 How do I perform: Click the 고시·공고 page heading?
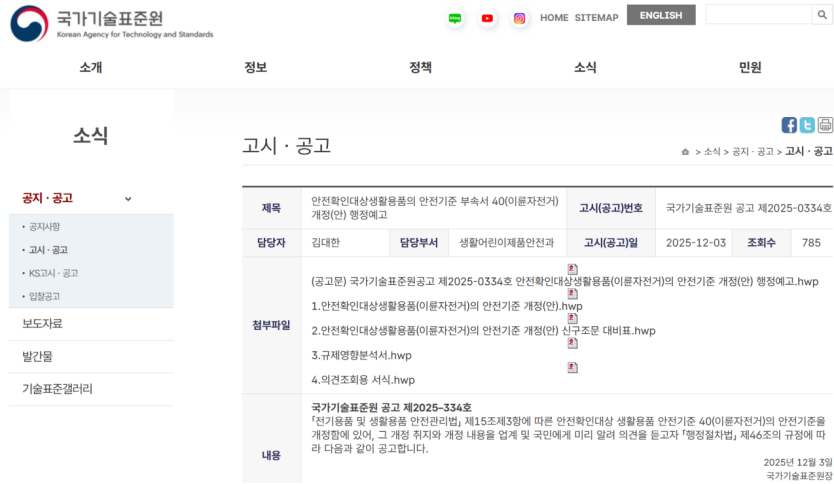[287, 145]
